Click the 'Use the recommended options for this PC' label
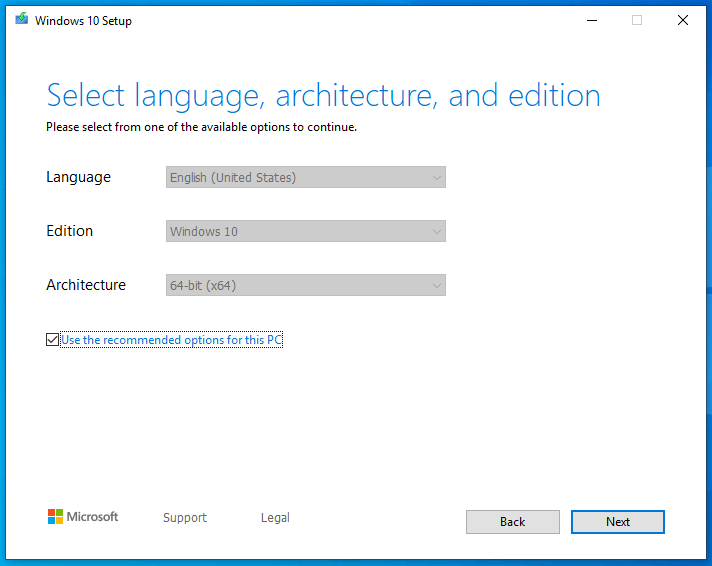The width and height of the screenshot is (712, 566). click(x=172, y=340)
